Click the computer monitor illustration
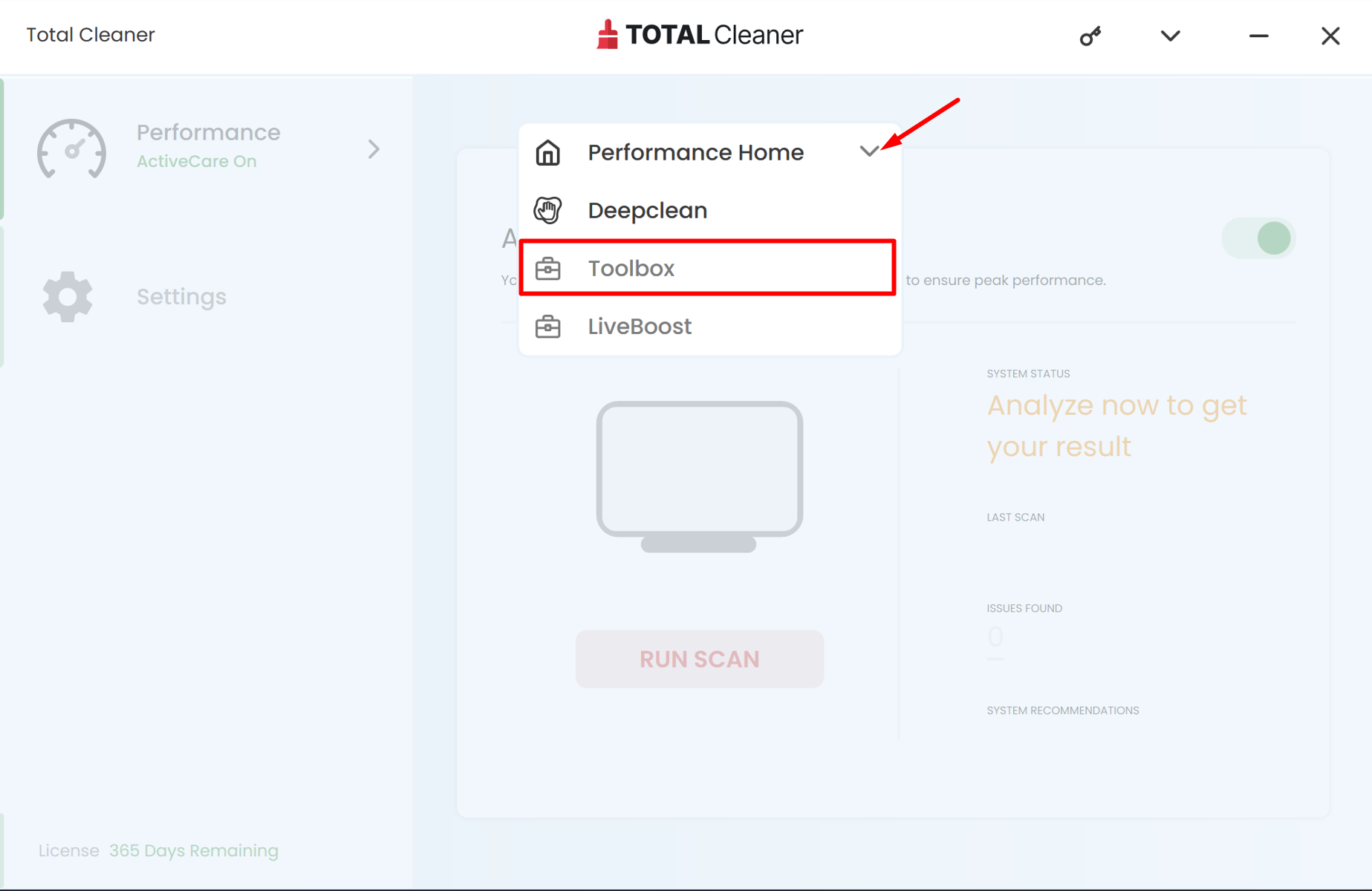 [x=699, y=476]
